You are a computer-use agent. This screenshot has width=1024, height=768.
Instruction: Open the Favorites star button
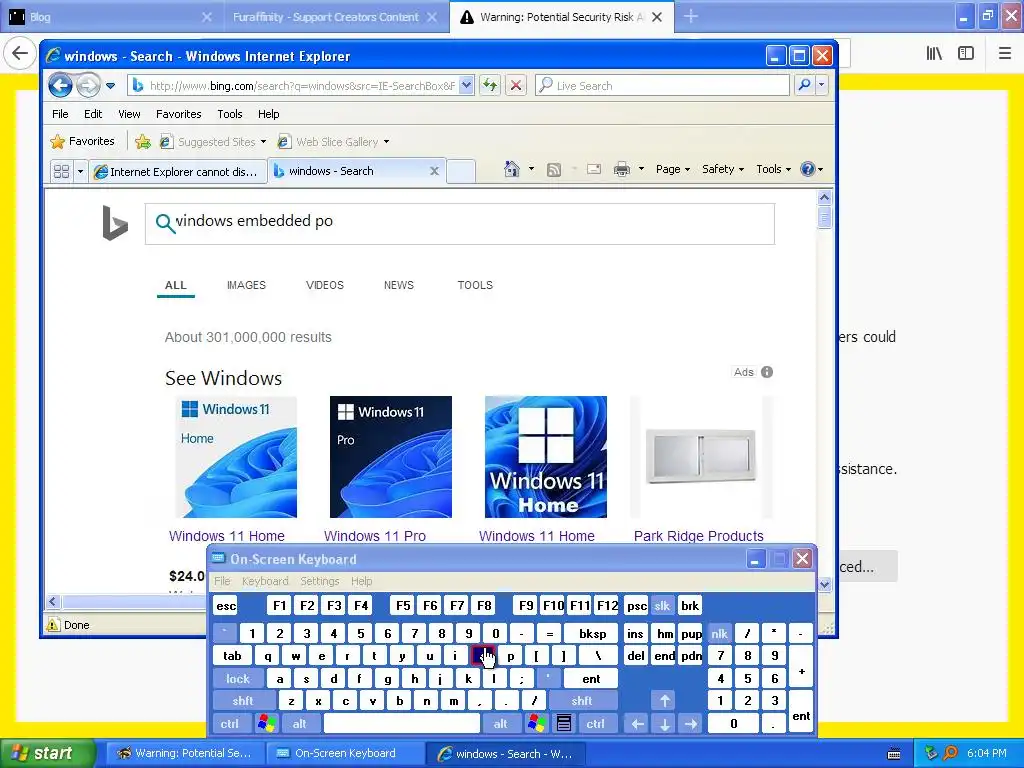pos(82,141)
